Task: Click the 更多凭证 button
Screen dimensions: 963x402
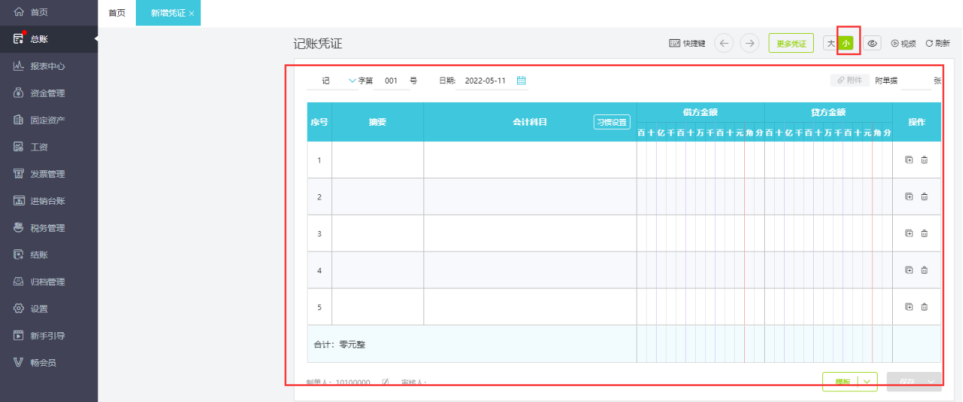Action: (x=791, y=44)
